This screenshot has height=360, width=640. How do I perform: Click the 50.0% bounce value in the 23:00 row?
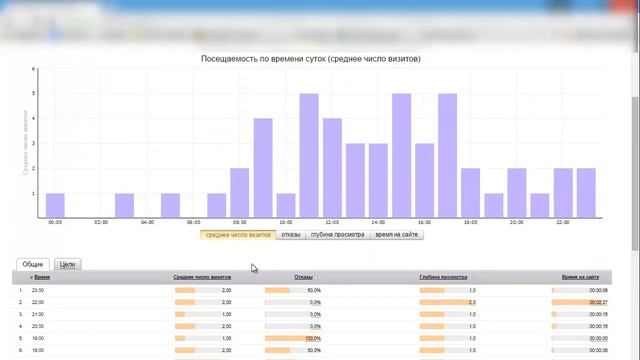(314, 290)
